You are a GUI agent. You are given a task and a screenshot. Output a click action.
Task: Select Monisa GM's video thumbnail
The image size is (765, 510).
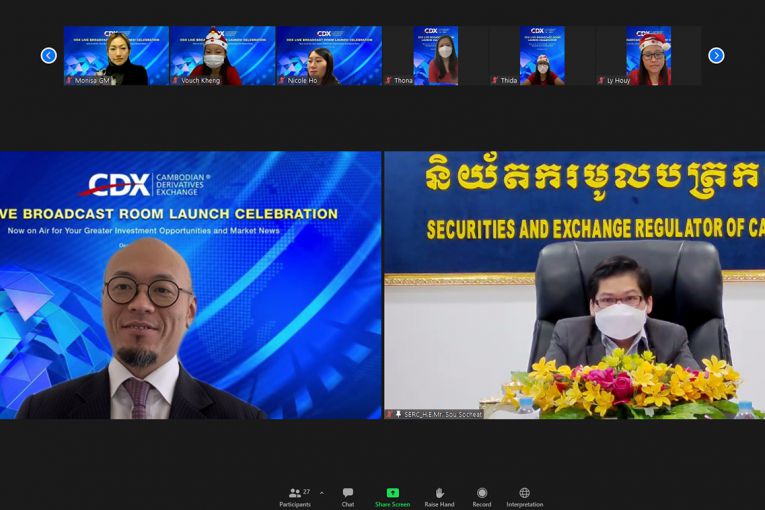(116, 56)
